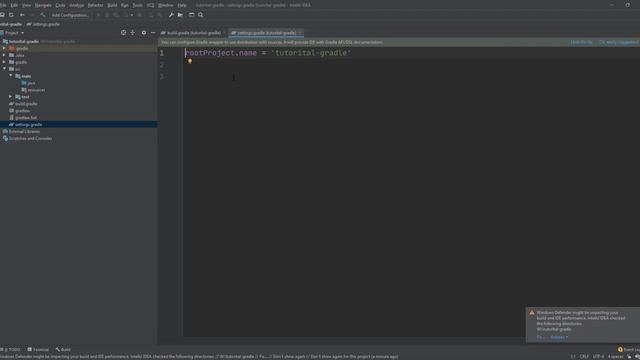Screen dimensions: 640x360
Task: Collapse the main folder arrow
Action: coord(11,76)
